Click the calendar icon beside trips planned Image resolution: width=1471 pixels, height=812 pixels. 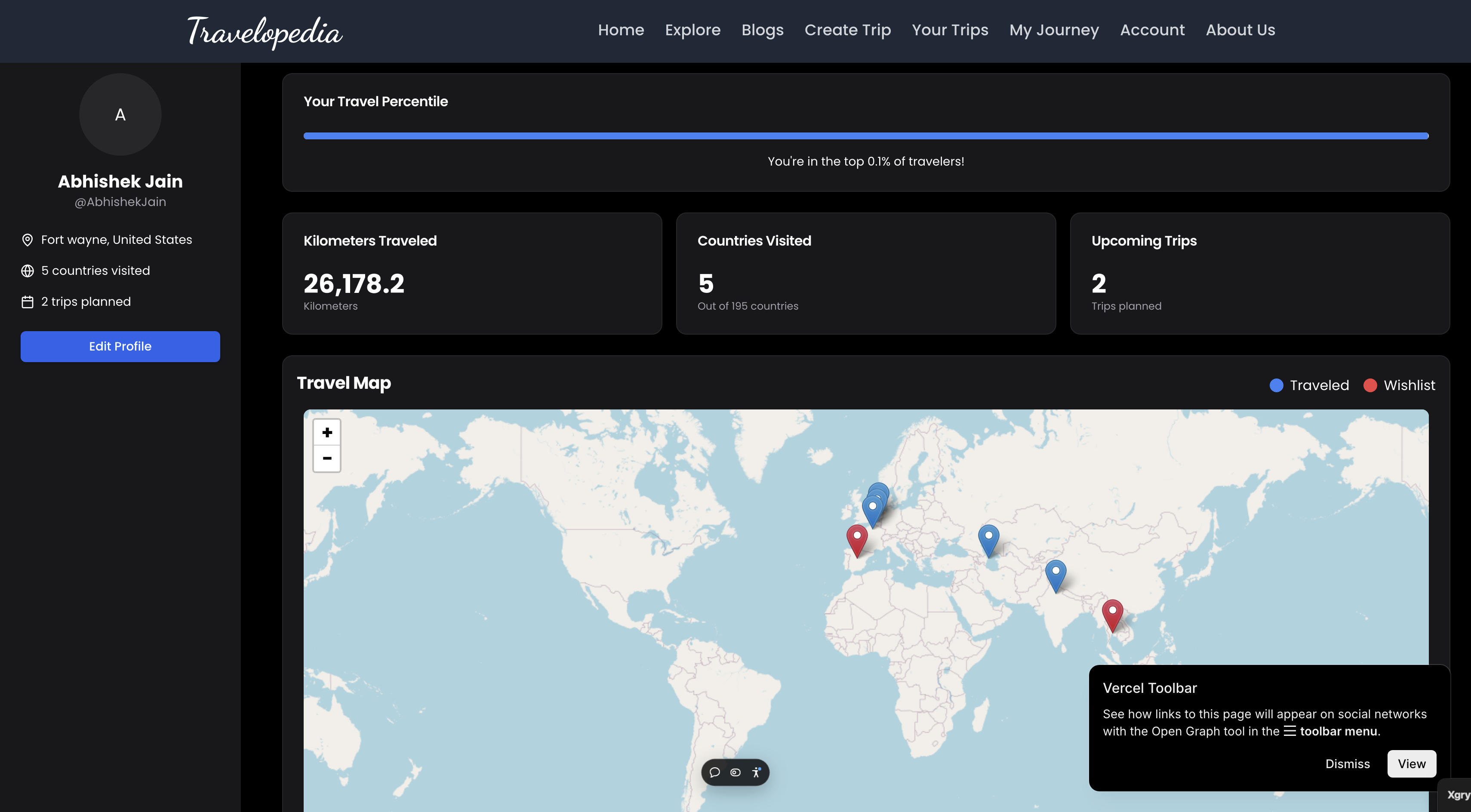[27, 301]
